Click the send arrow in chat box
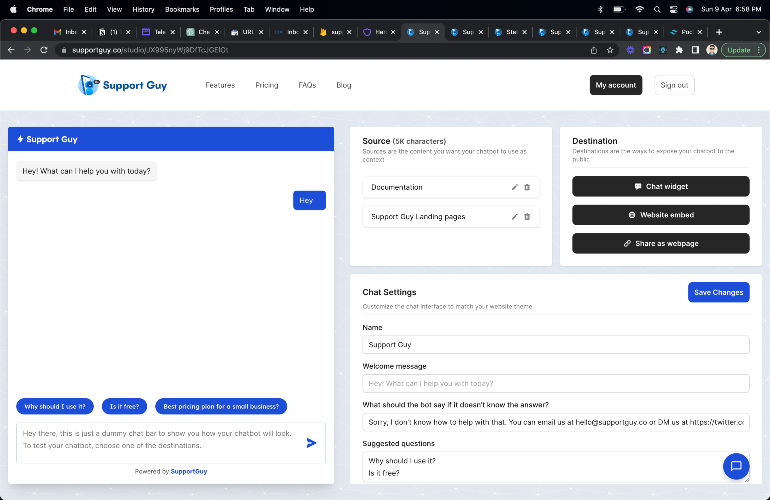The height and width of the screenshot is (500, 770). [311, 442]
